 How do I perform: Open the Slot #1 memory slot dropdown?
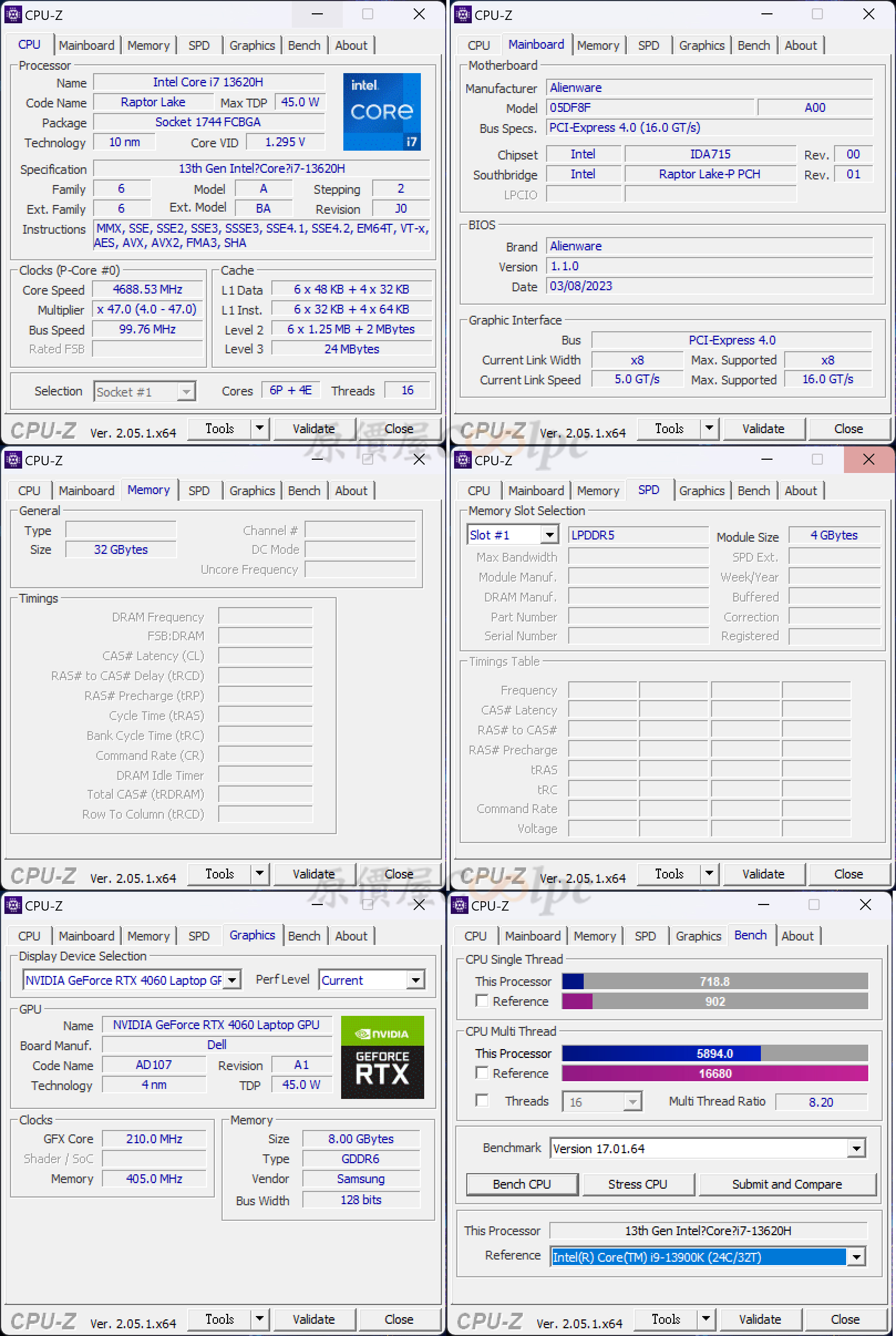(512, 535)
